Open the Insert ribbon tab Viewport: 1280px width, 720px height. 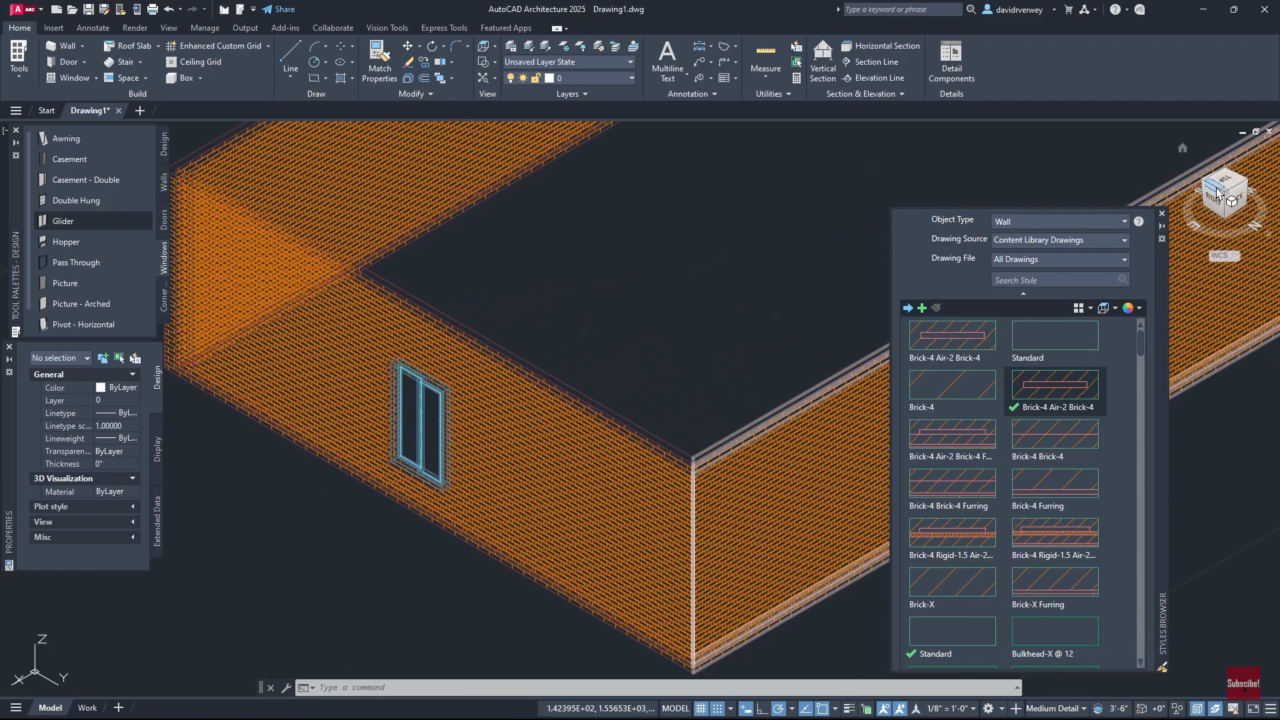point(53,28)
